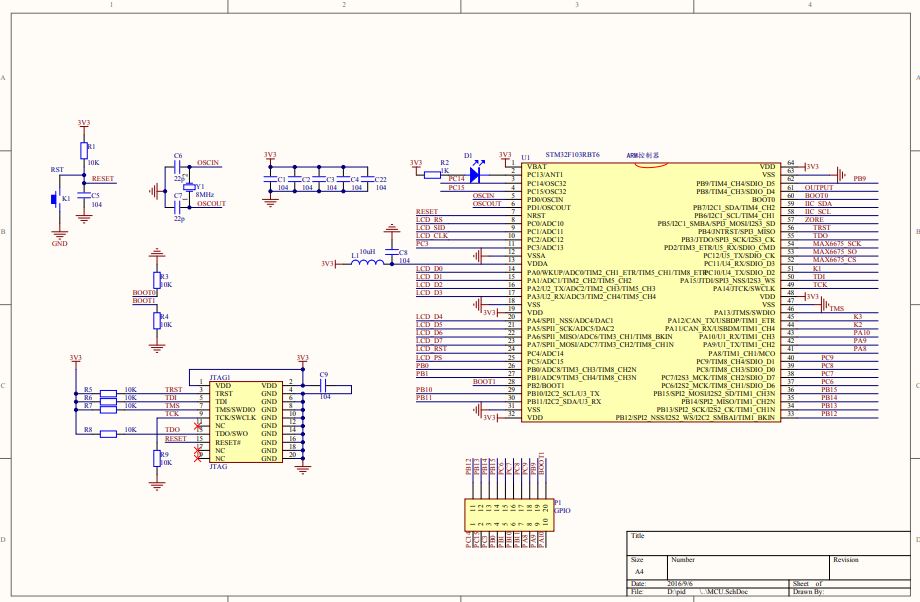This screenshot has height=602, width=920.
Task: Click the OUTPUT net label
Action: tap(818, 188)
